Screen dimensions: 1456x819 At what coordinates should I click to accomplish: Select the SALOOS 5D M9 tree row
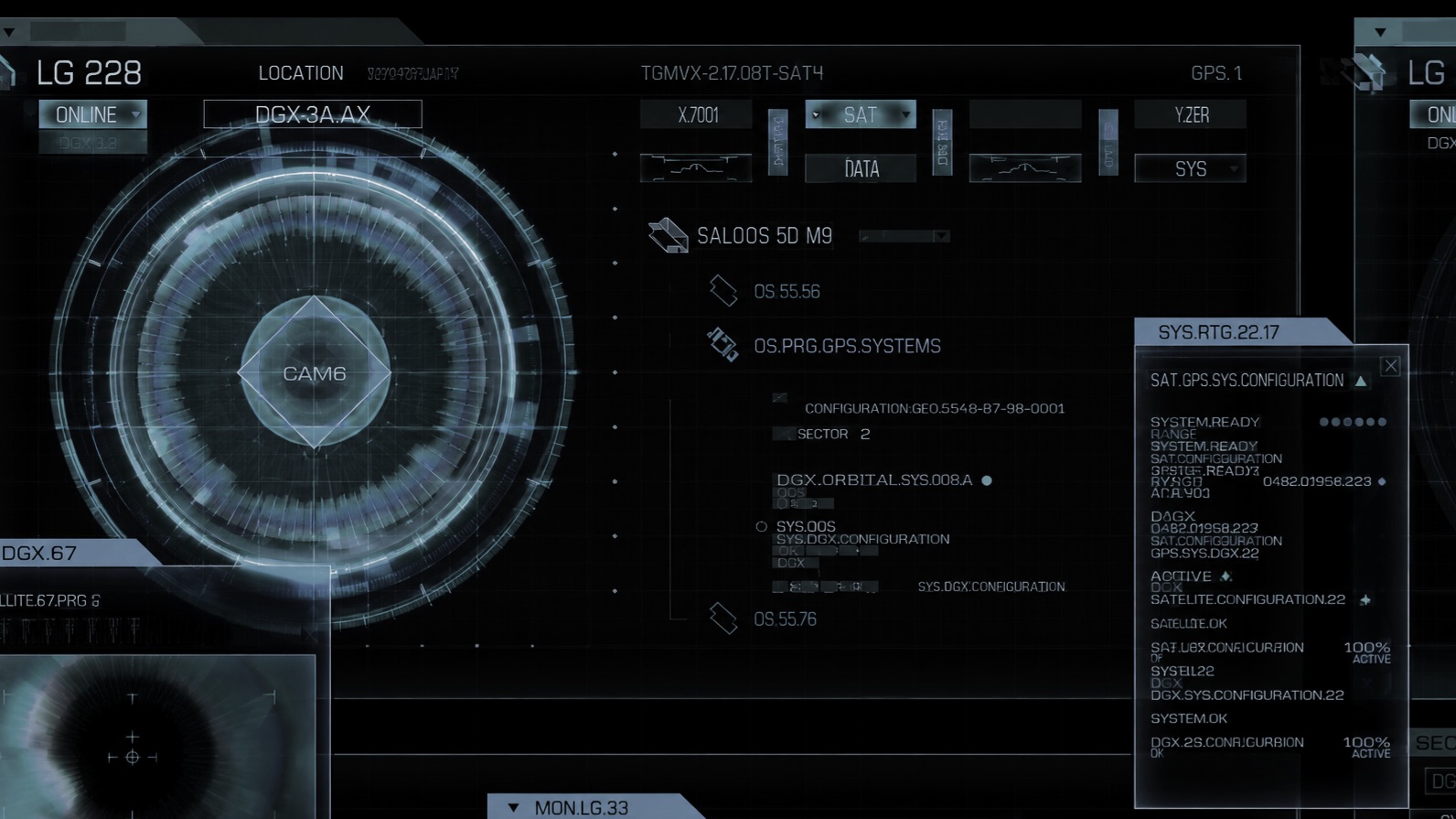pos(765,236)
